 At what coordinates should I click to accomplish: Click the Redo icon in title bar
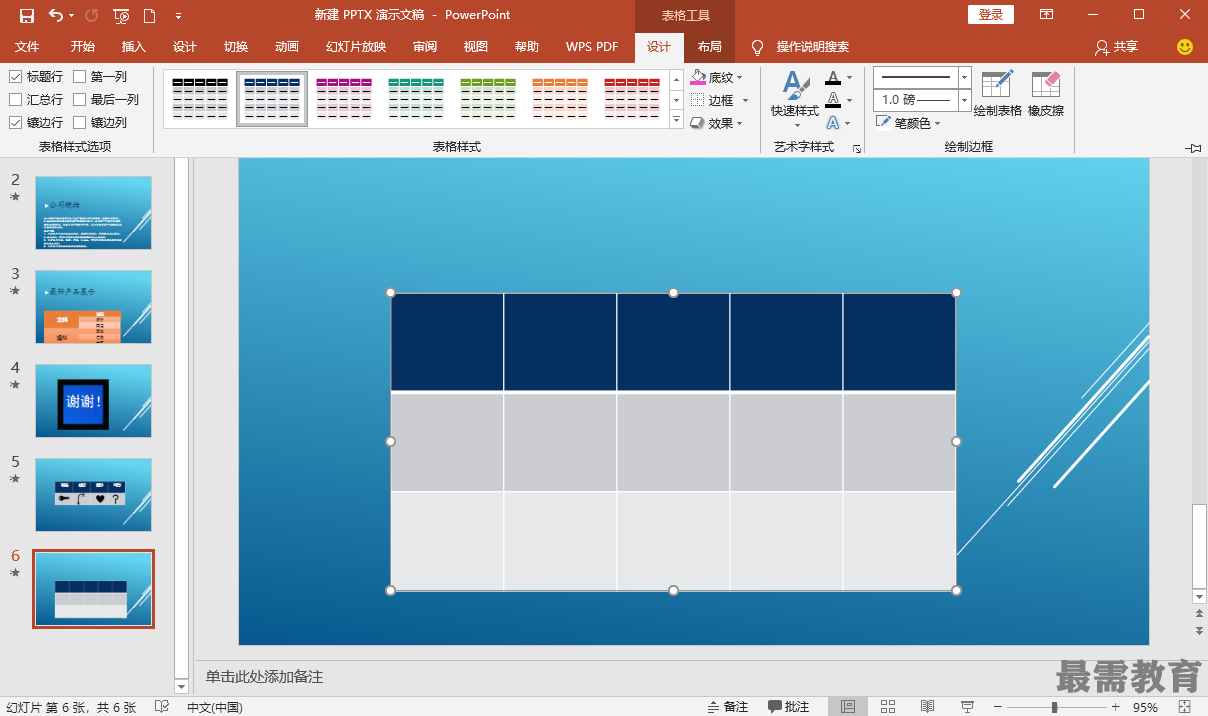pyautogui.click(x=91, y=15)
